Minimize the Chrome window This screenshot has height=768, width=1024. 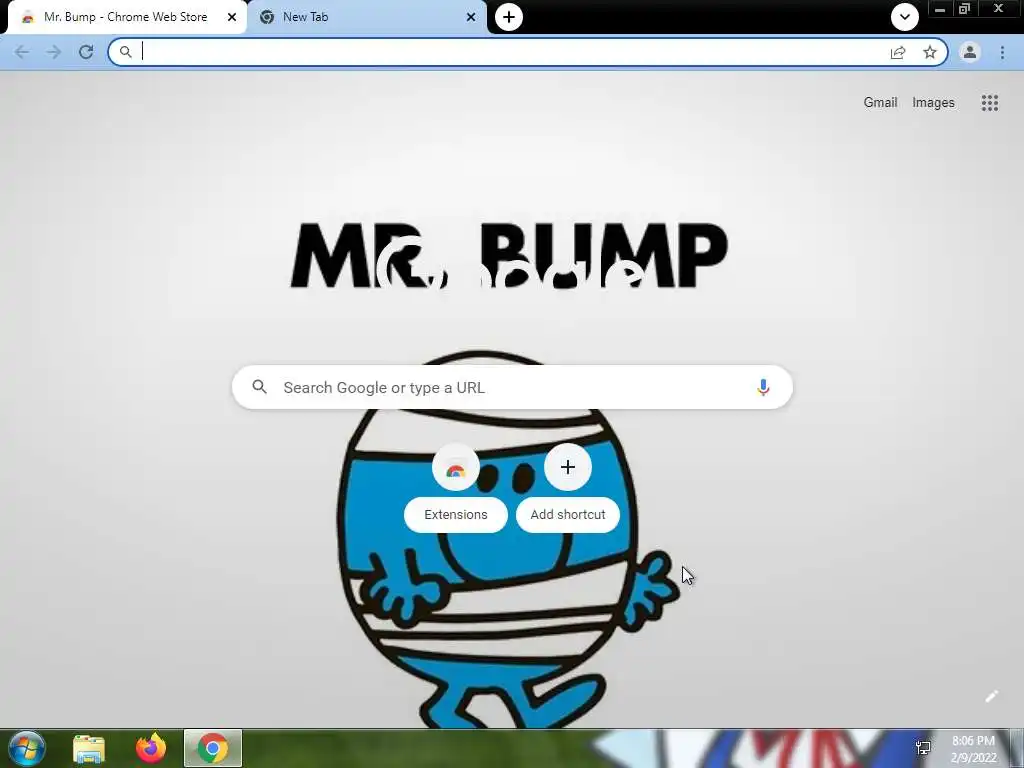[940, 9]
